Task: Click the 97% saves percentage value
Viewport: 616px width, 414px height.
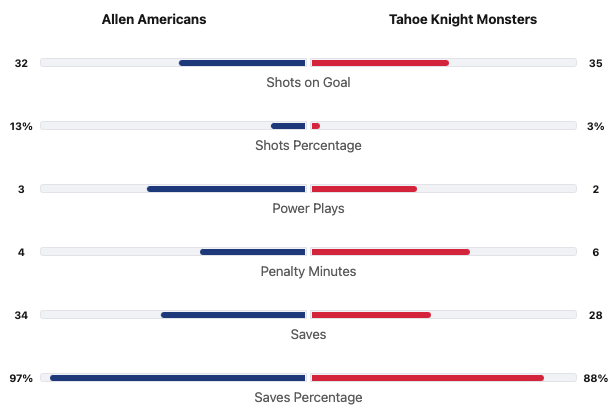Action: click(x=21, y=378)
